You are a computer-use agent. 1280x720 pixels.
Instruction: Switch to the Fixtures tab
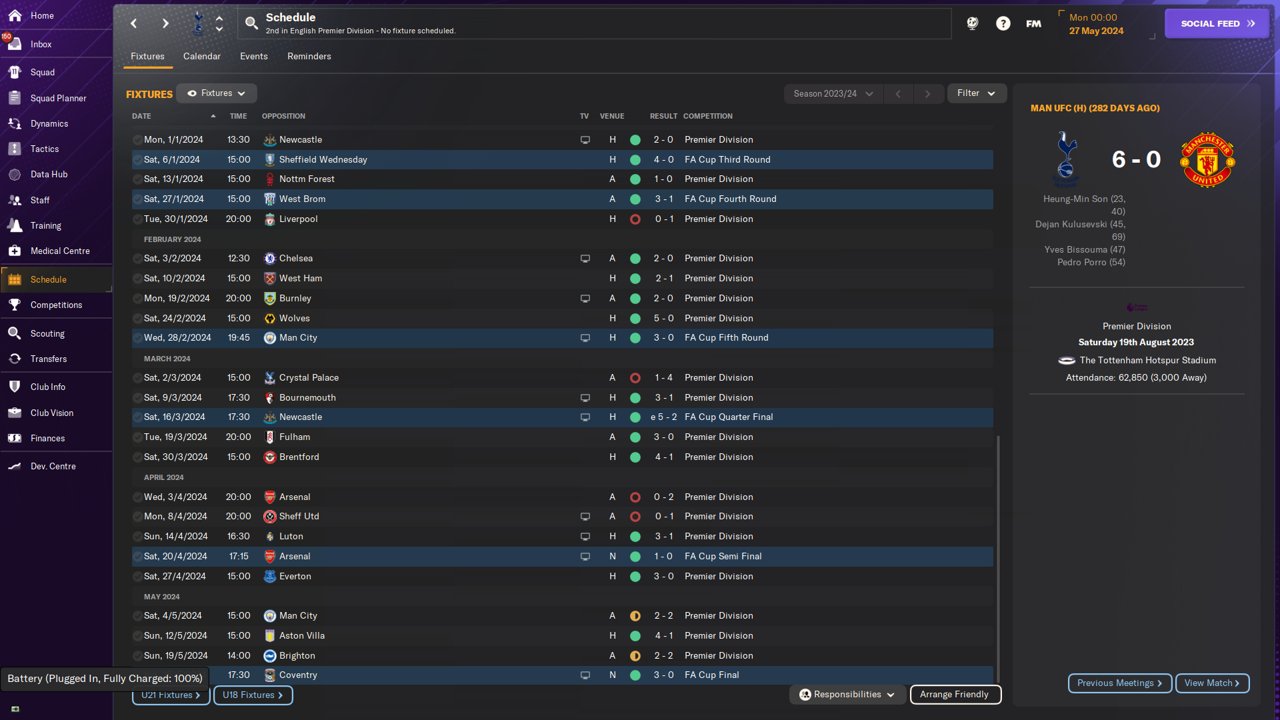(147, 57)
